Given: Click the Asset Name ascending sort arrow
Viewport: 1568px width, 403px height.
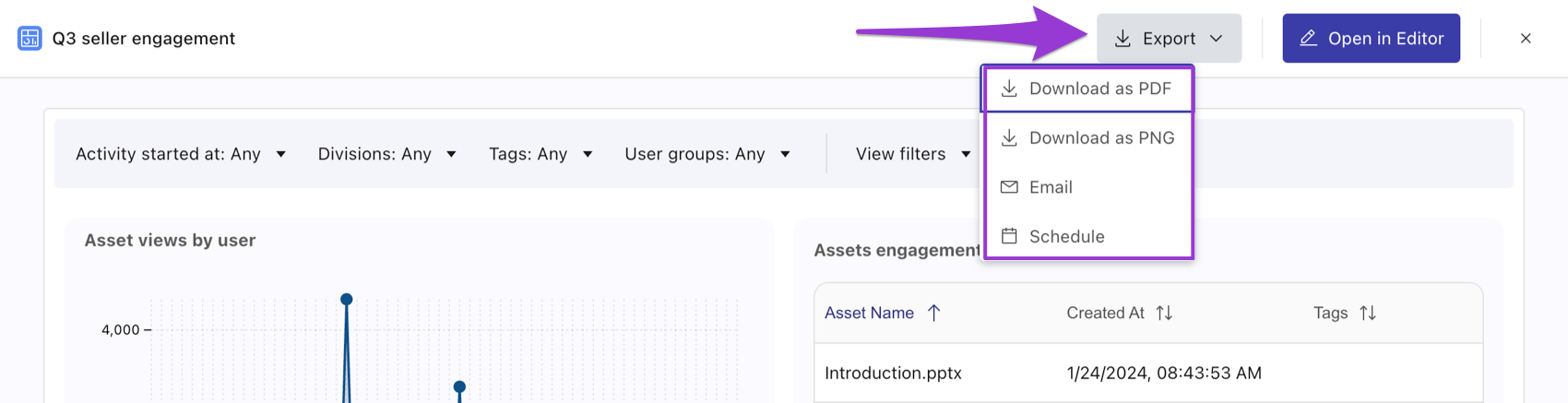Looking at the screenshot, I should 933,313.
